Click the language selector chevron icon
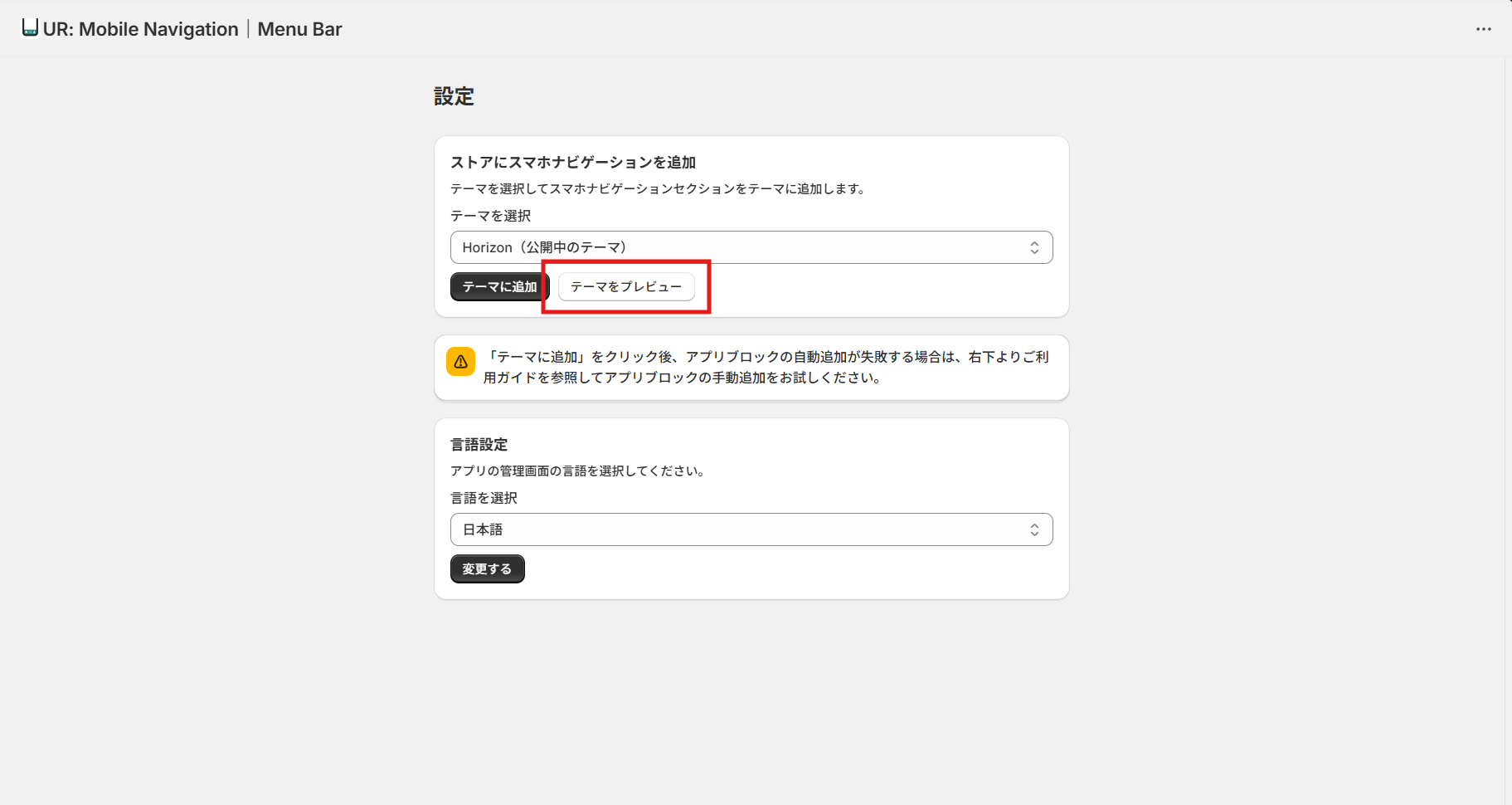The height and width of the screenshot is (805, 1512). 1034,529
